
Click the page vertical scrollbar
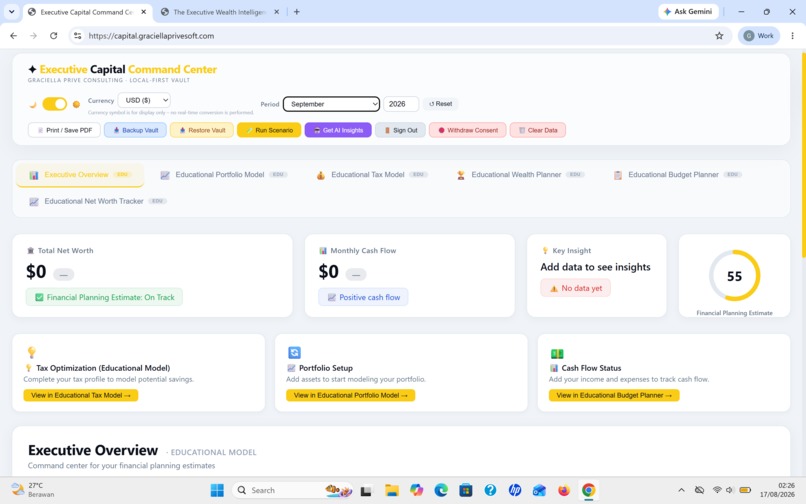(803, 154)
